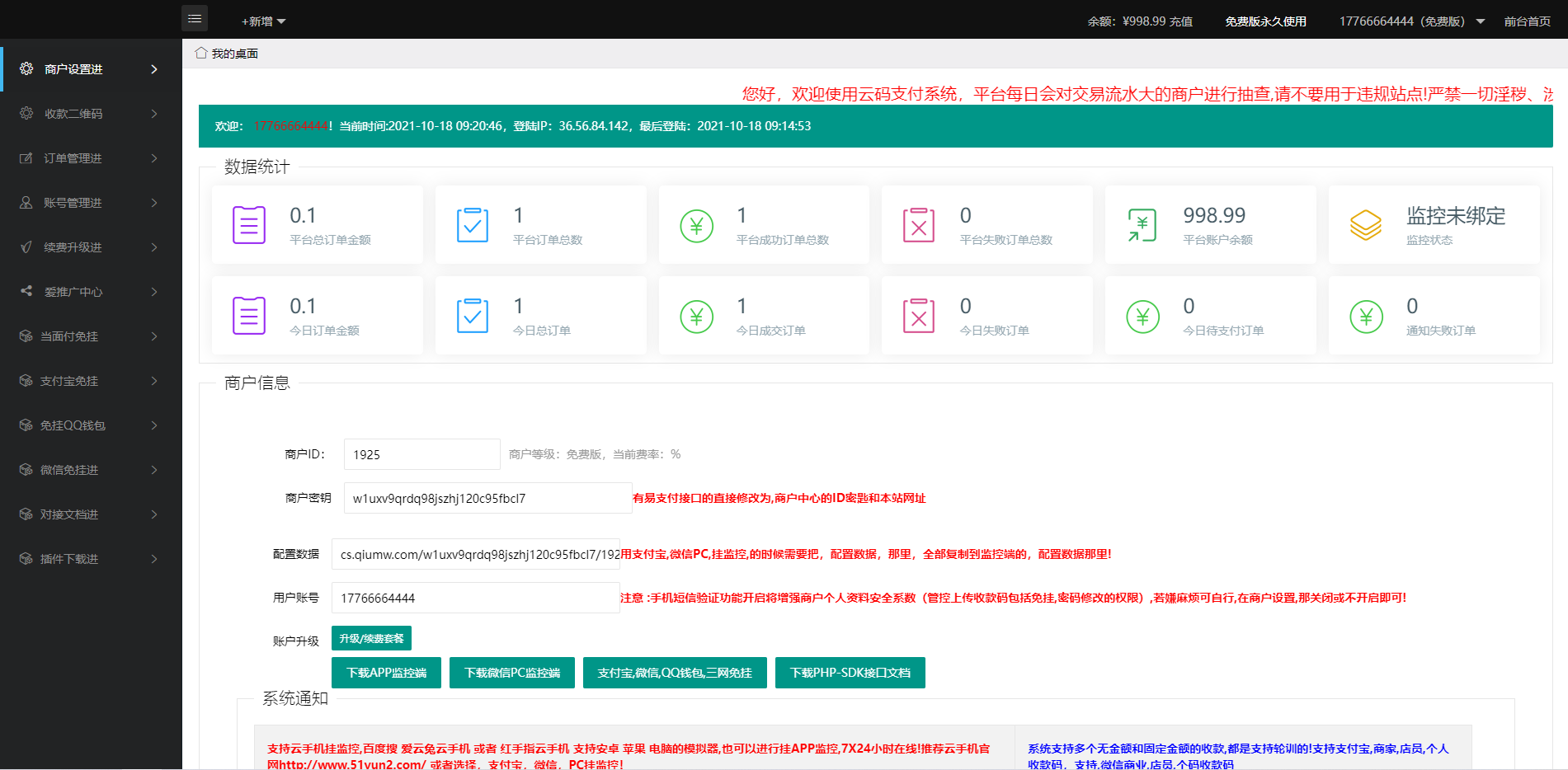
Task: Click the cube icon beside 当面付免挂
Action: point(26,336)
